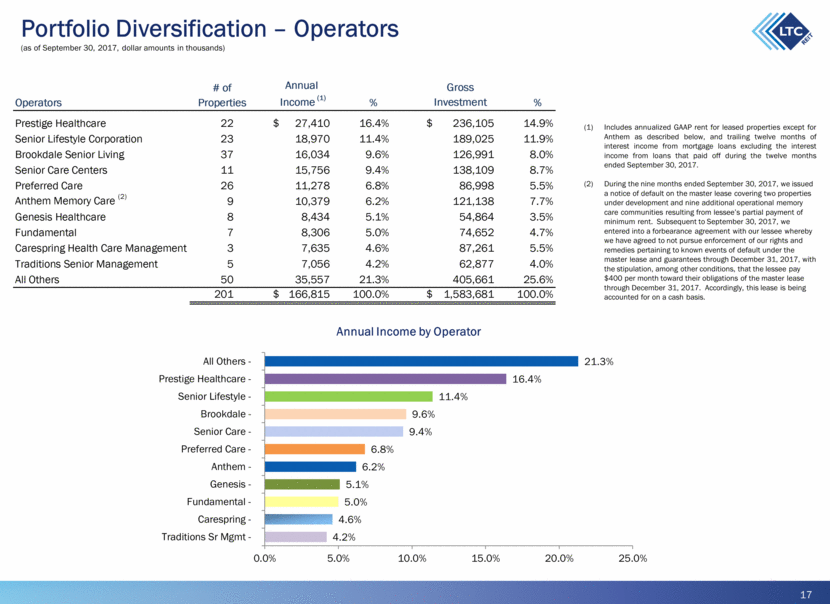Select the gross investment value "189,025"
Image resolution: width=830 pixels, height=604 pixels.
click(x=473, y=139)
